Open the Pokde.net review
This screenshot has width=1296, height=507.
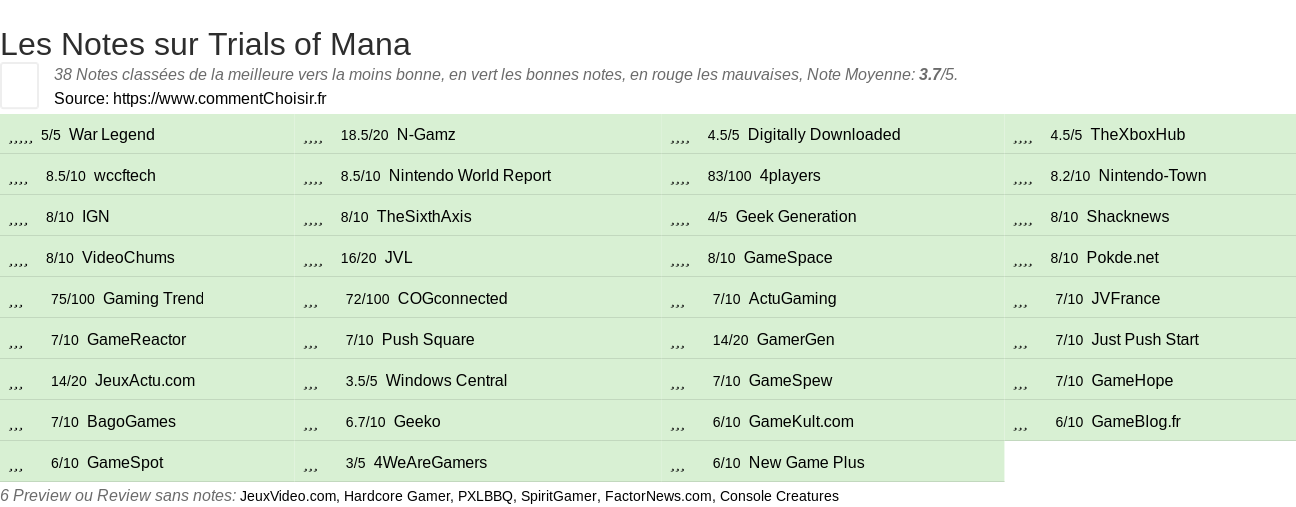click(x=1123, y=258)
